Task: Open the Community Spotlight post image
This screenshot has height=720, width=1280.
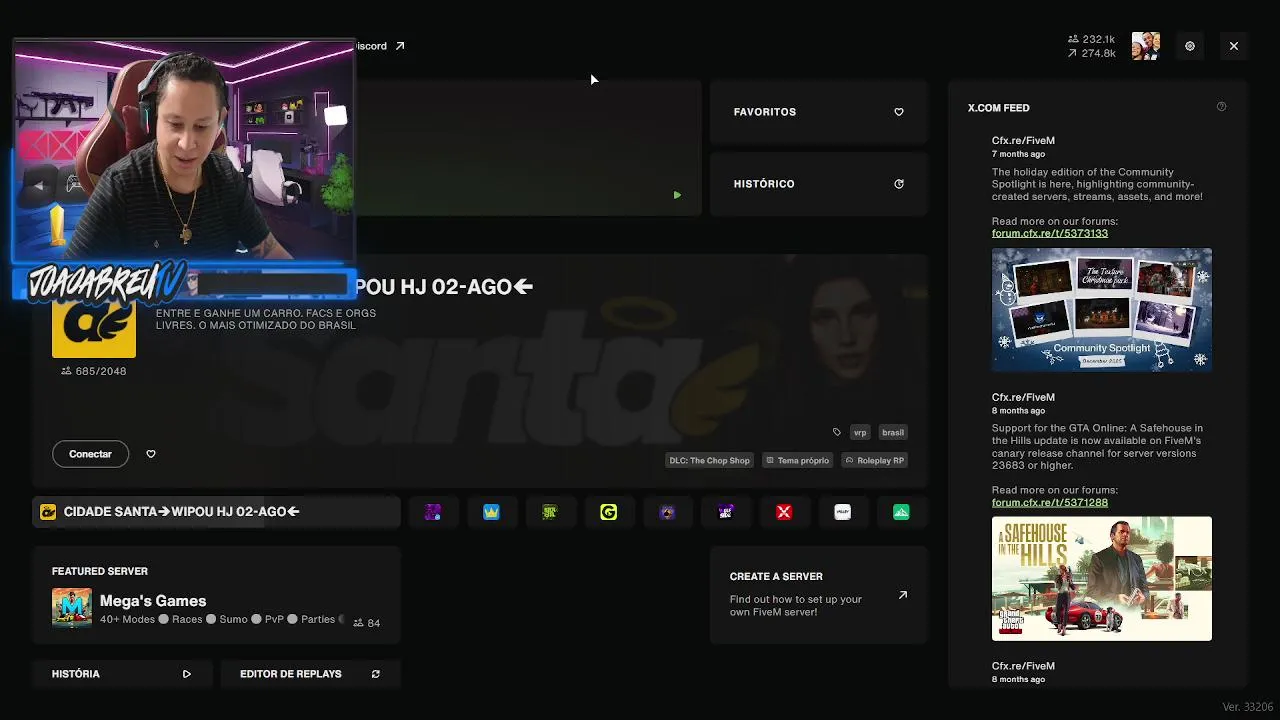Action: 1102,310
